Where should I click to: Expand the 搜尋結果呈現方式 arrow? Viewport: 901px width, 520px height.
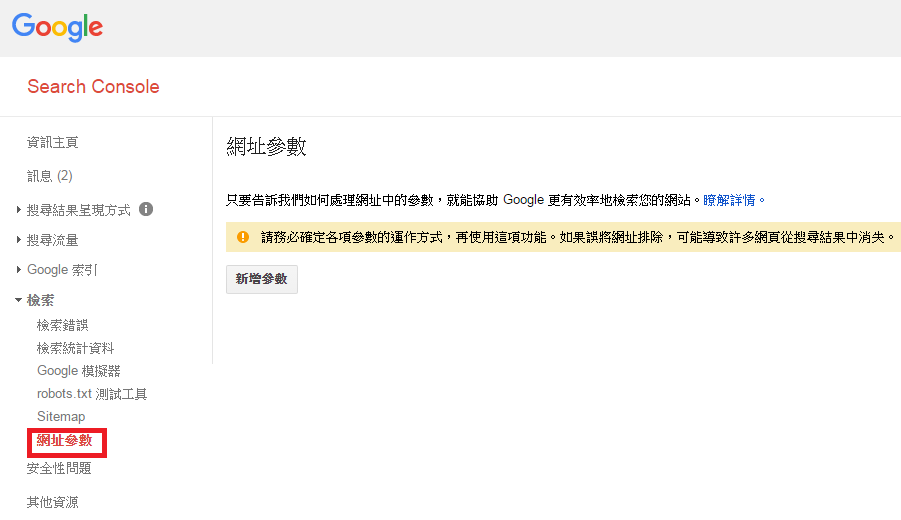(x=18, y=210)
